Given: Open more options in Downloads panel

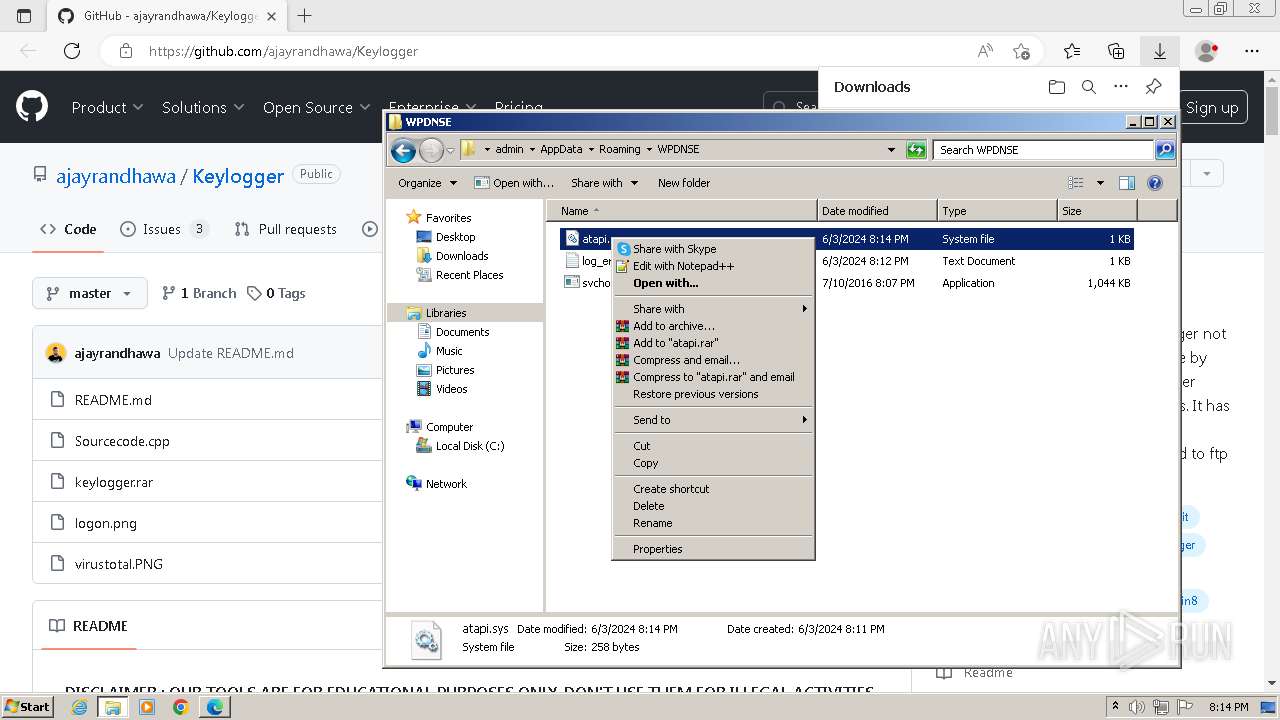Looking at the screenshot, I should [x=1121, y=87].
